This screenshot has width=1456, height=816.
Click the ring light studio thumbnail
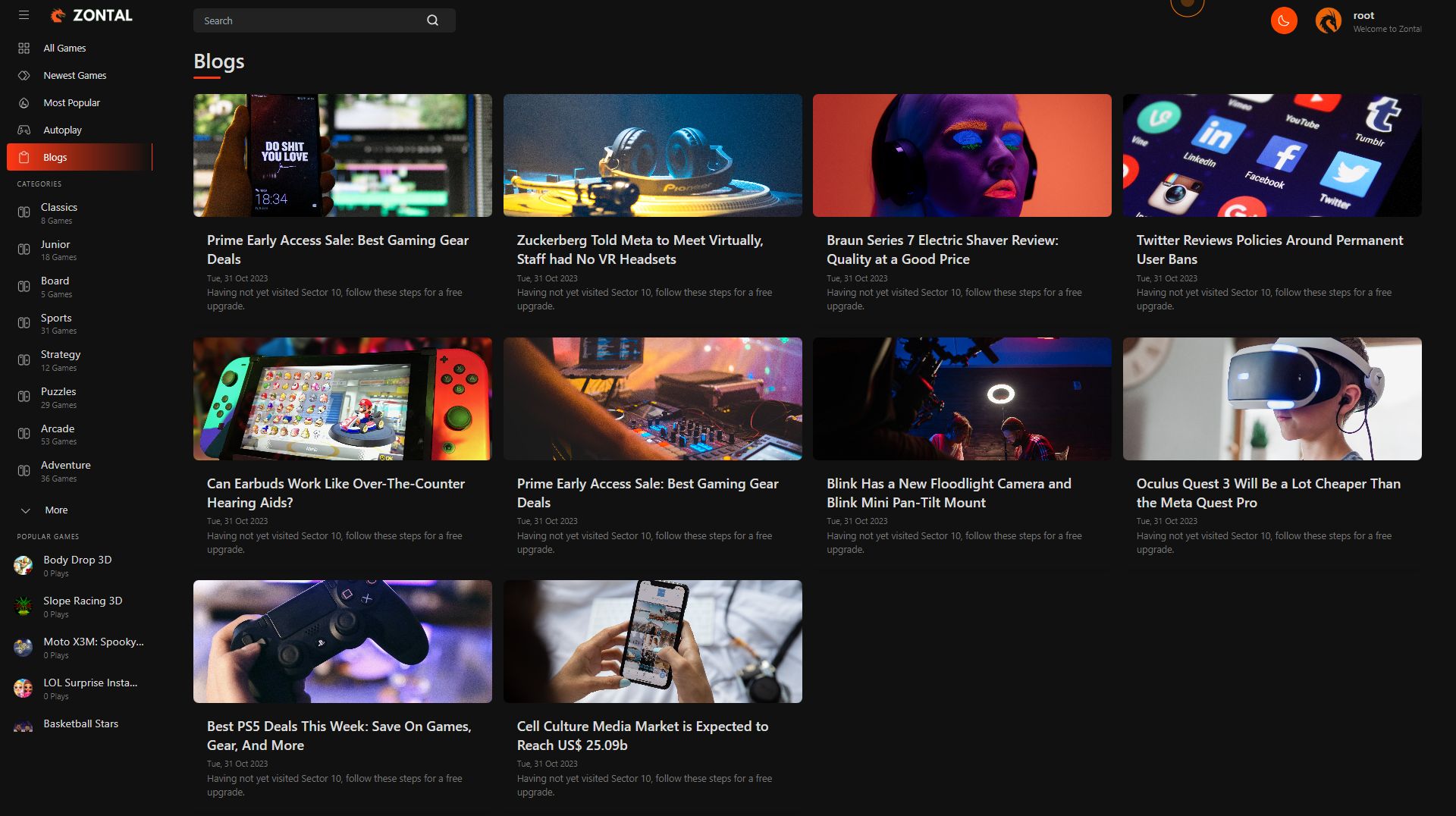(x=962, y=399)
